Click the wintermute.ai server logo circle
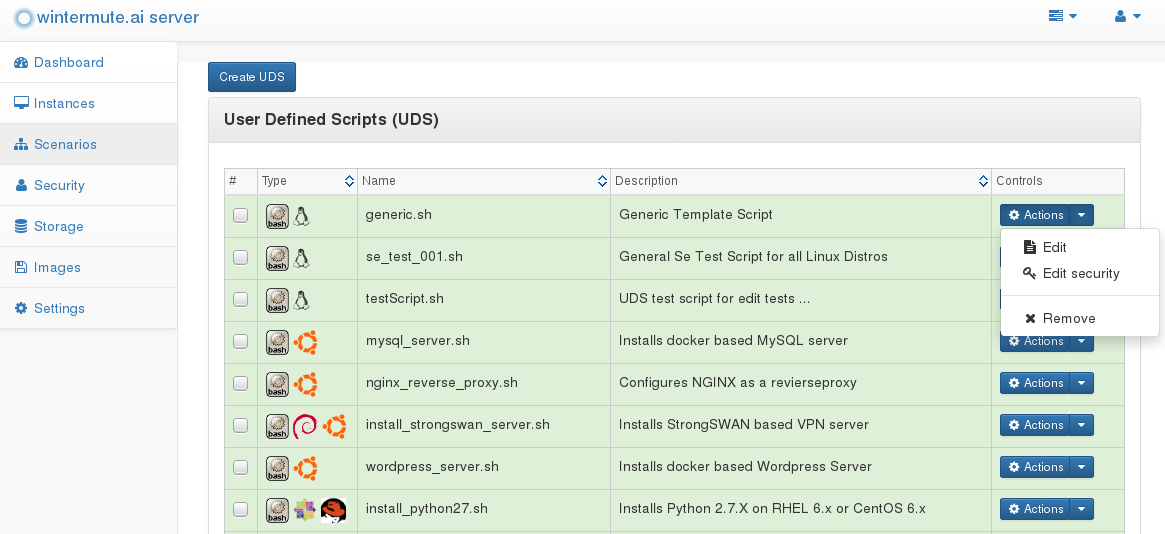 pyautogui.click(x=24, y=18)
